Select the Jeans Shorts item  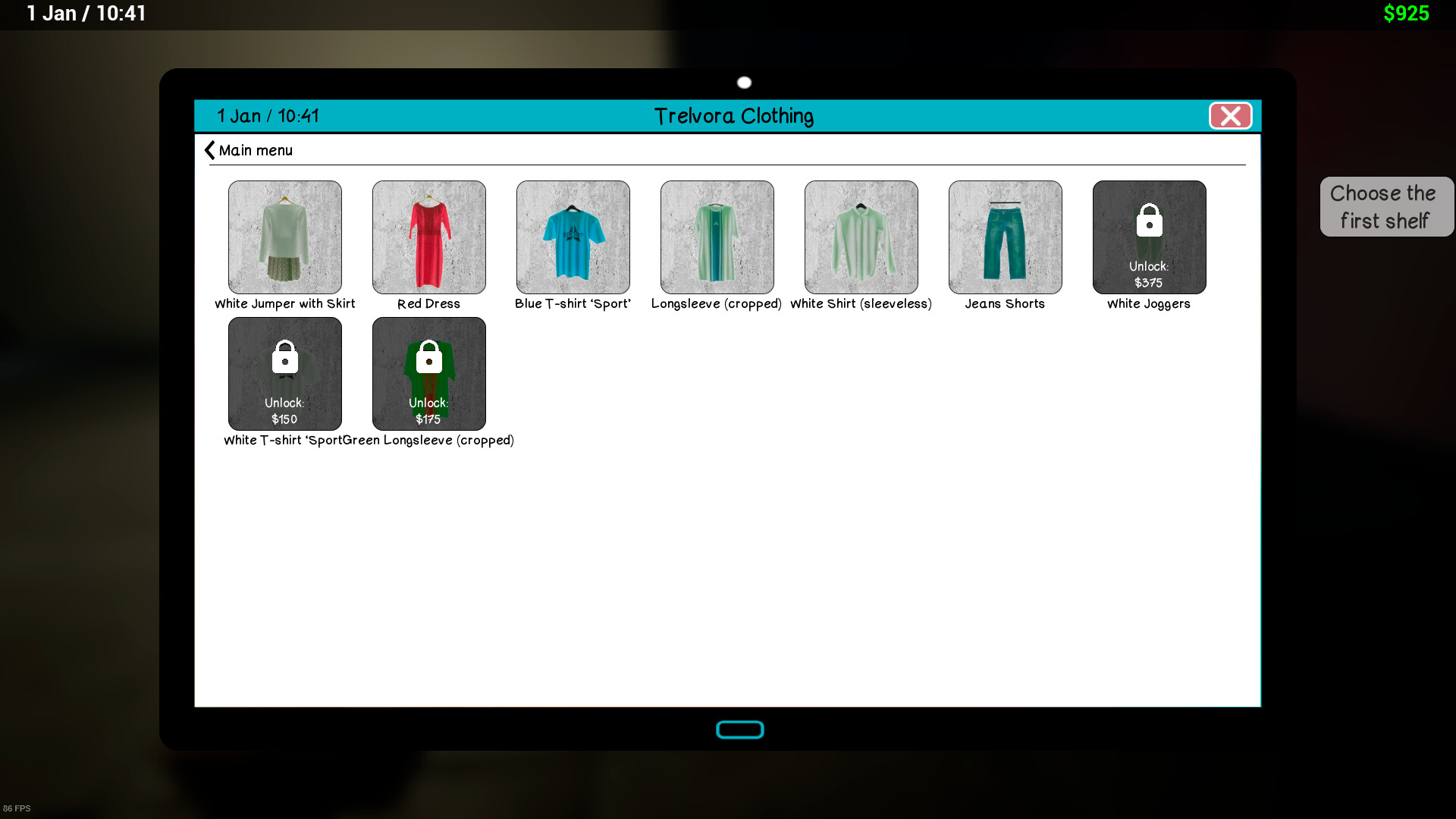(x=1005, y=237)
